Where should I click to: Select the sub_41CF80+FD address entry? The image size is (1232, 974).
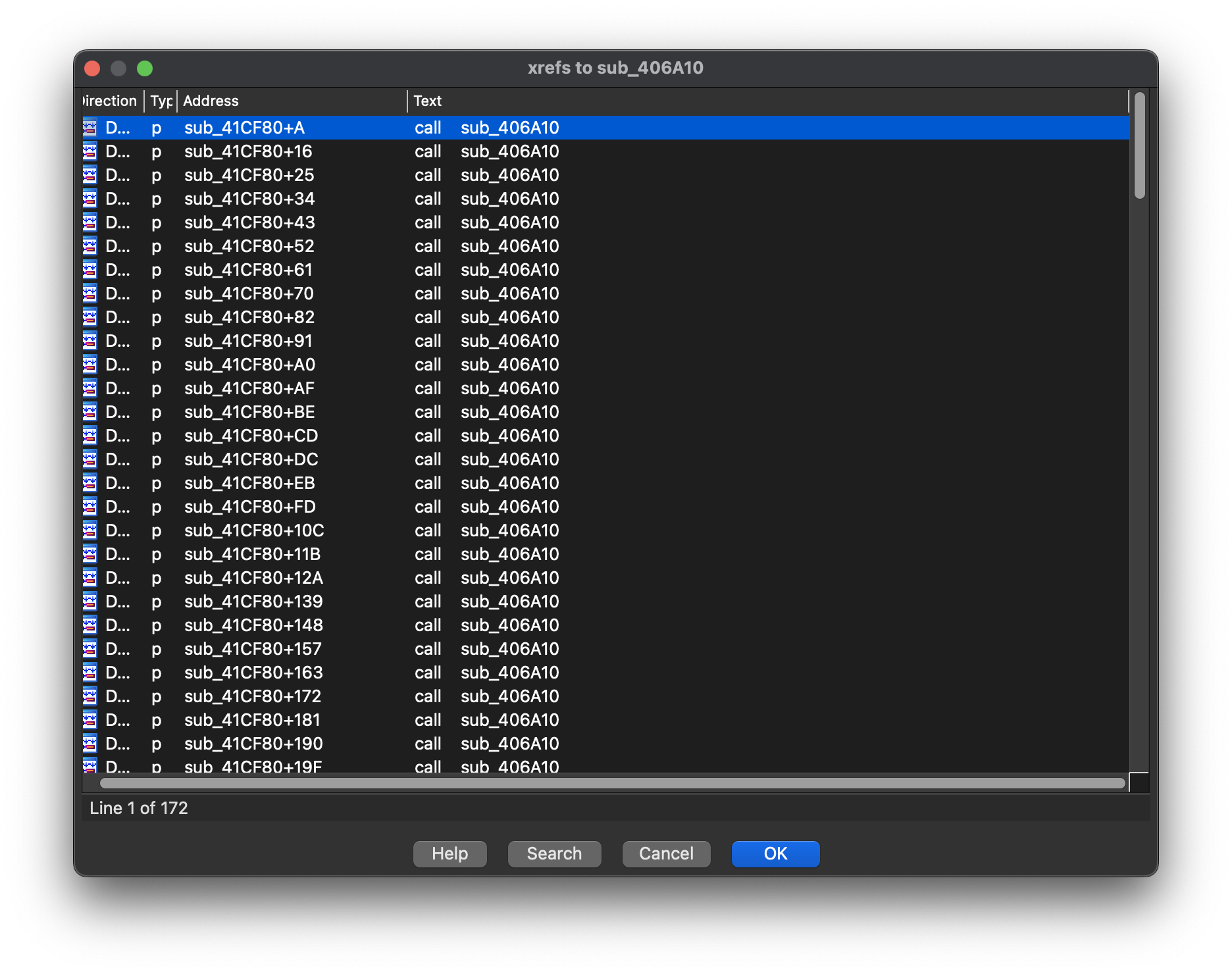coord(250,507)
